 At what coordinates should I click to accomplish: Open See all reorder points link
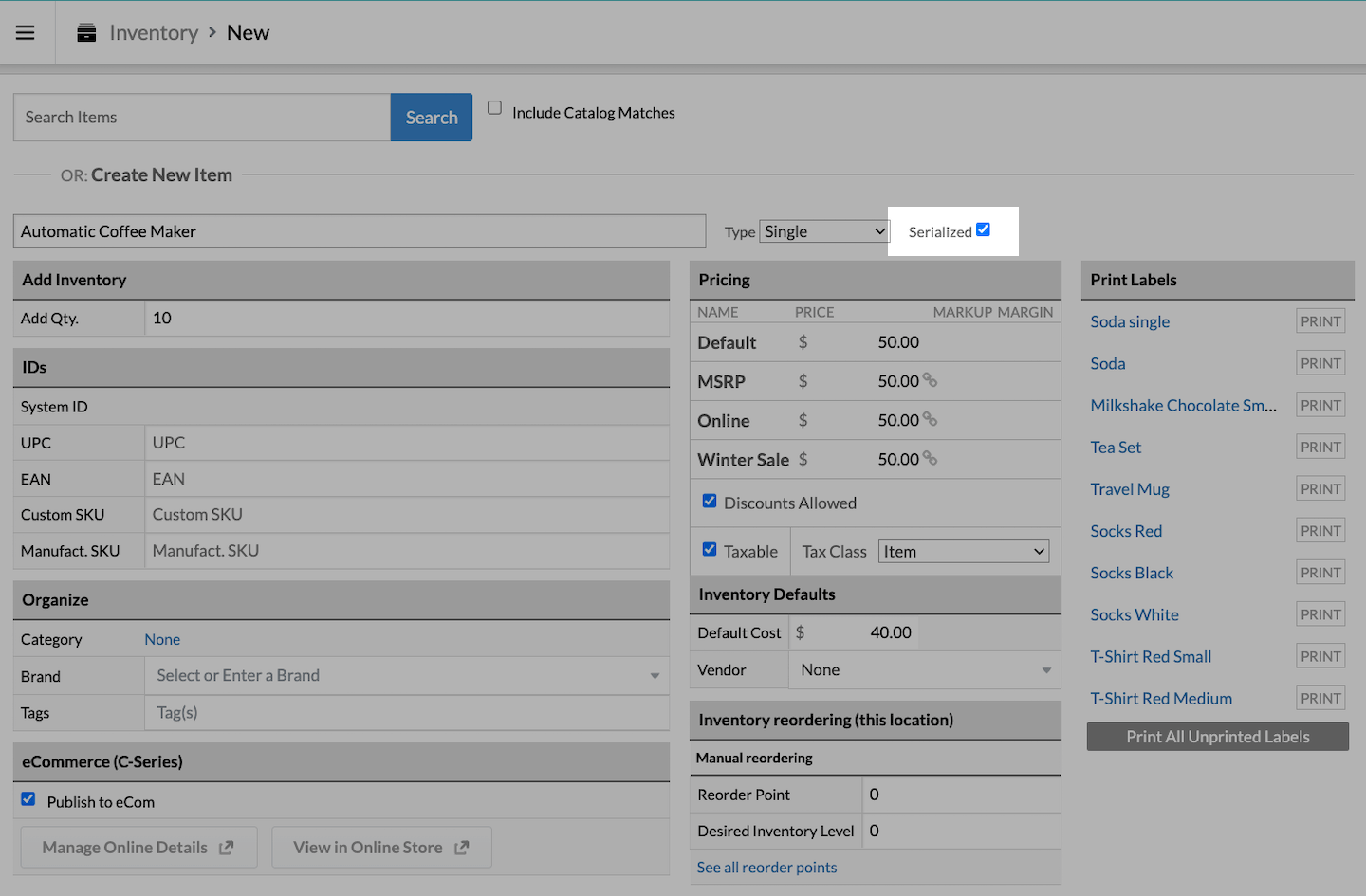(x=766, y=868)
